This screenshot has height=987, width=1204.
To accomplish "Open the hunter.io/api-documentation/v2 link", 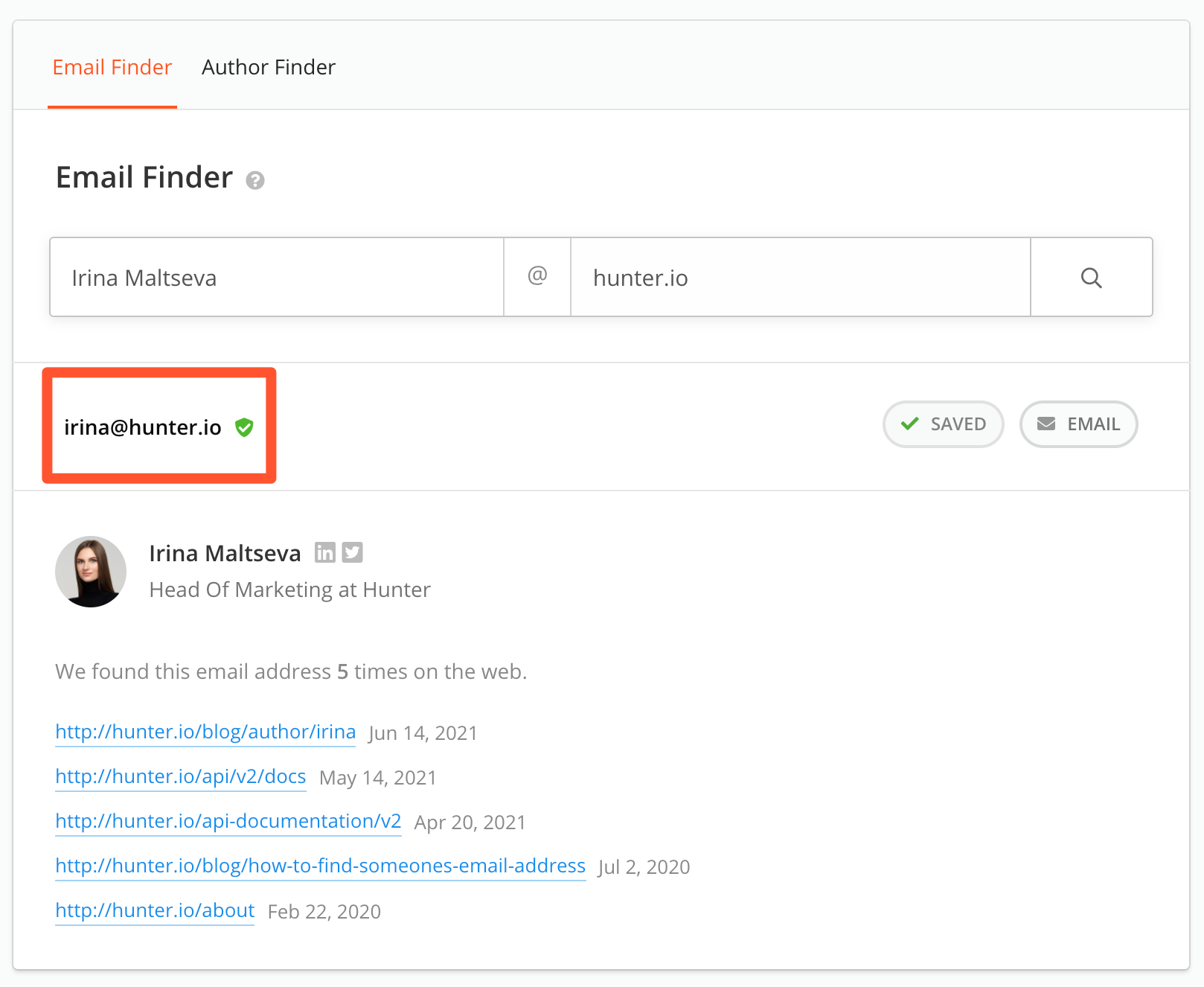I will (228, 821).
